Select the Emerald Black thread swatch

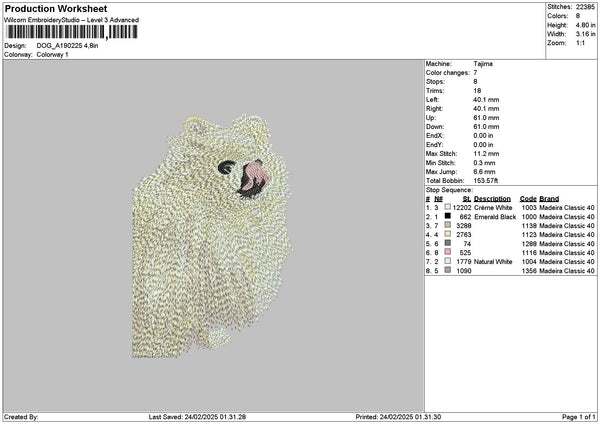pos(447,216)
